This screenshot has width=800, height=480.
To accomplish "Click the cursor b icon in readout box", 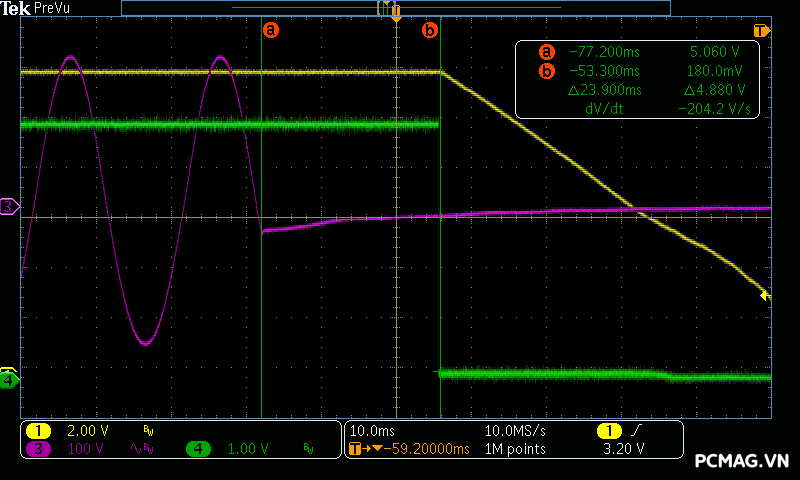I will point(546,71).
